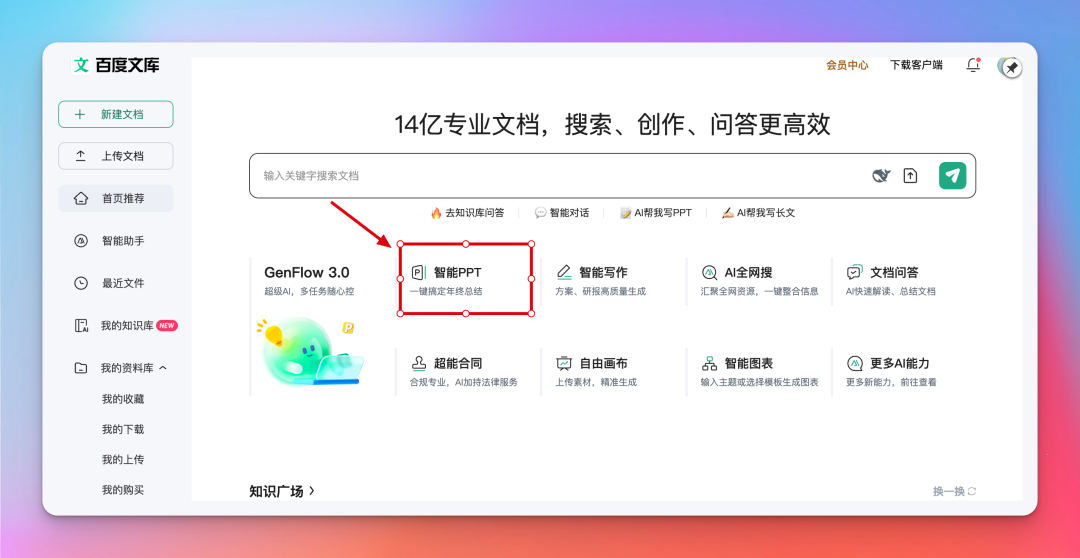This screenshot has height=558, width=1080.
Task: Click the pin icon at top right
Action: (1011, 68)
